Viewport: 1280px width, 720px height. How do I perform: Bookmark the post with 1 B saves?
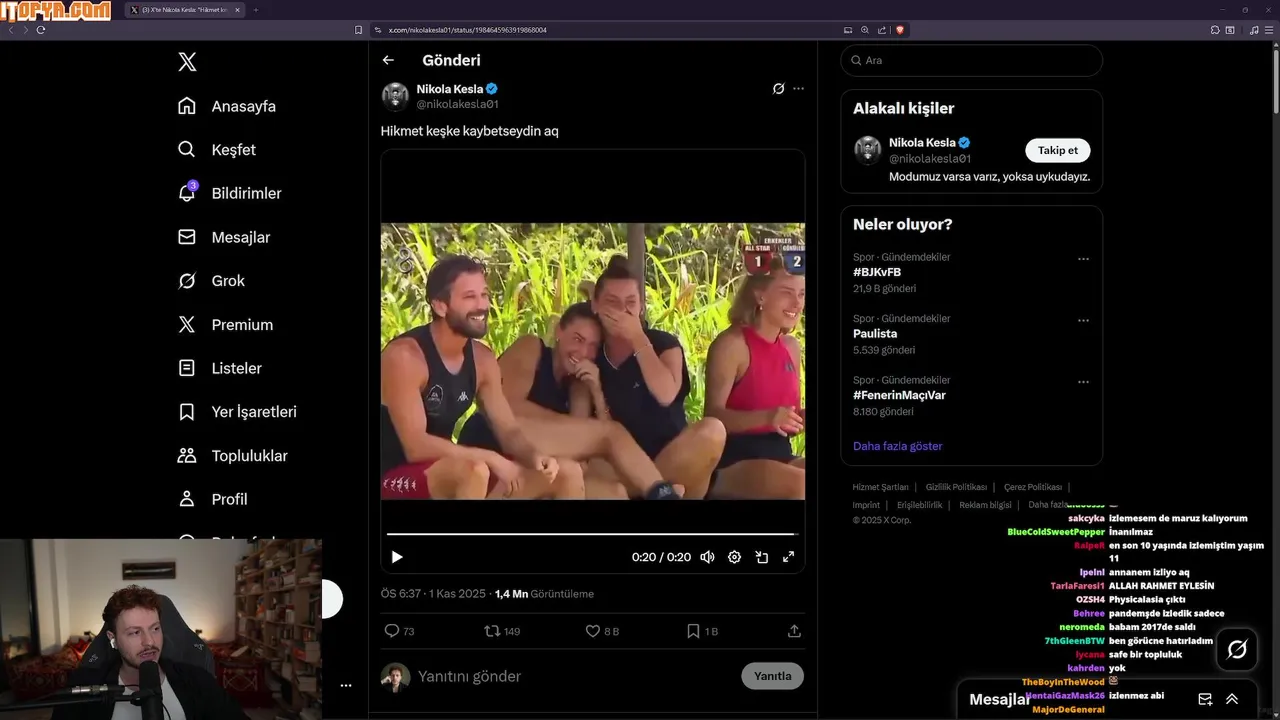(x=702, y=631)
